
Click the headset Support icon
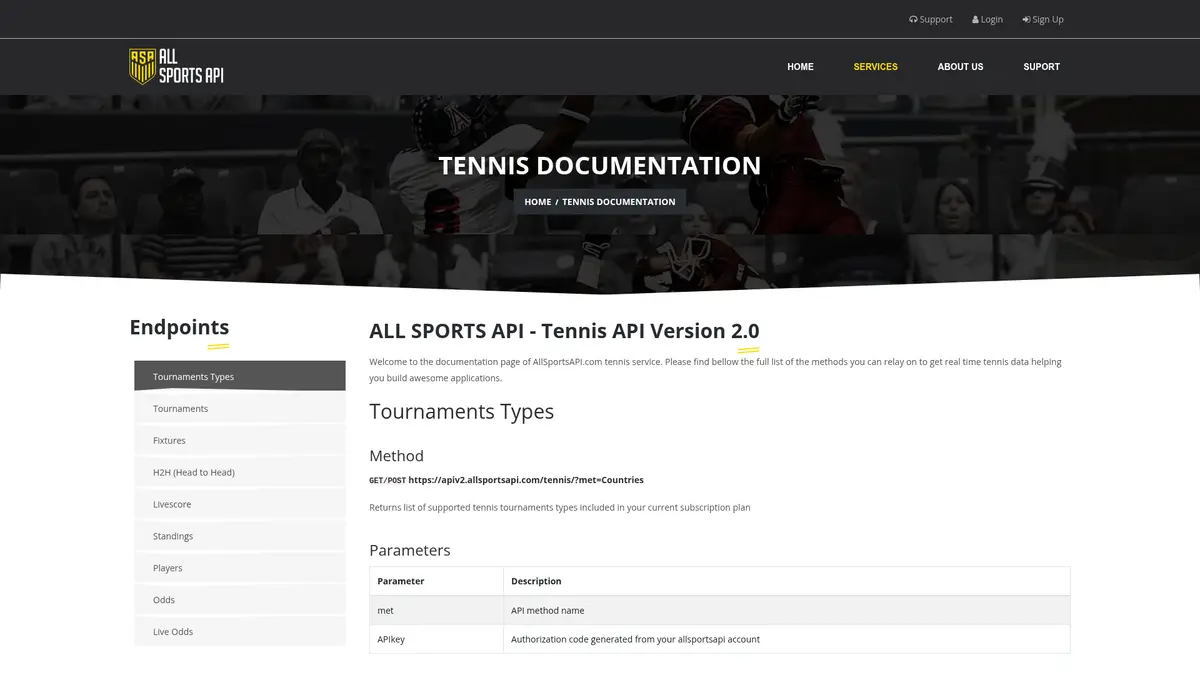(913, 19)
